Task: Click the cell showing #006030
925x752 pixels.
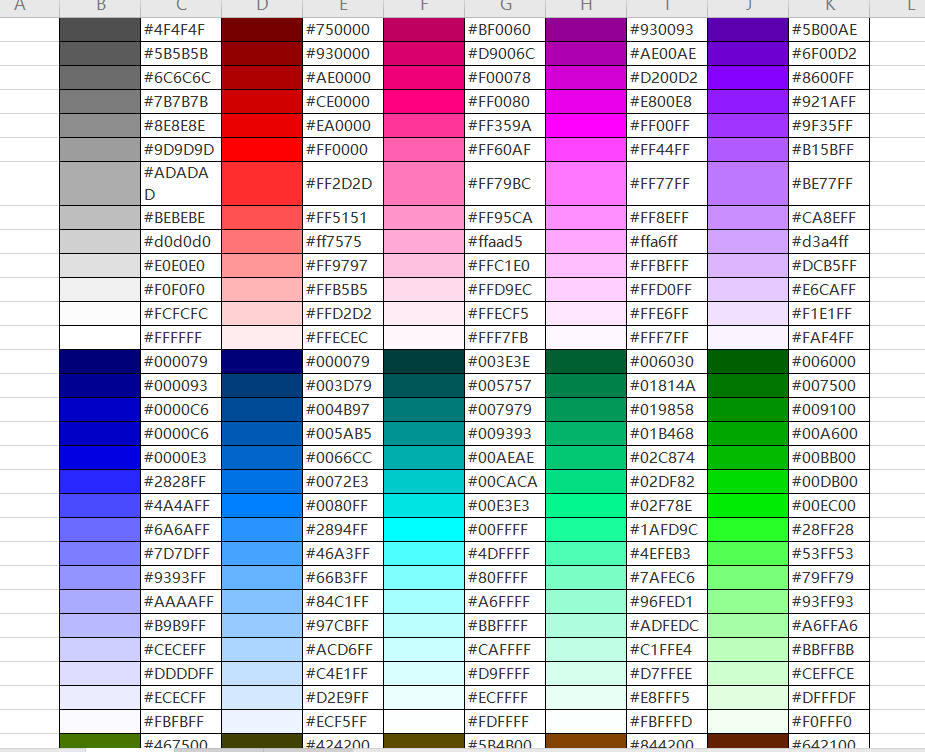Action: [x=667, y=362]
